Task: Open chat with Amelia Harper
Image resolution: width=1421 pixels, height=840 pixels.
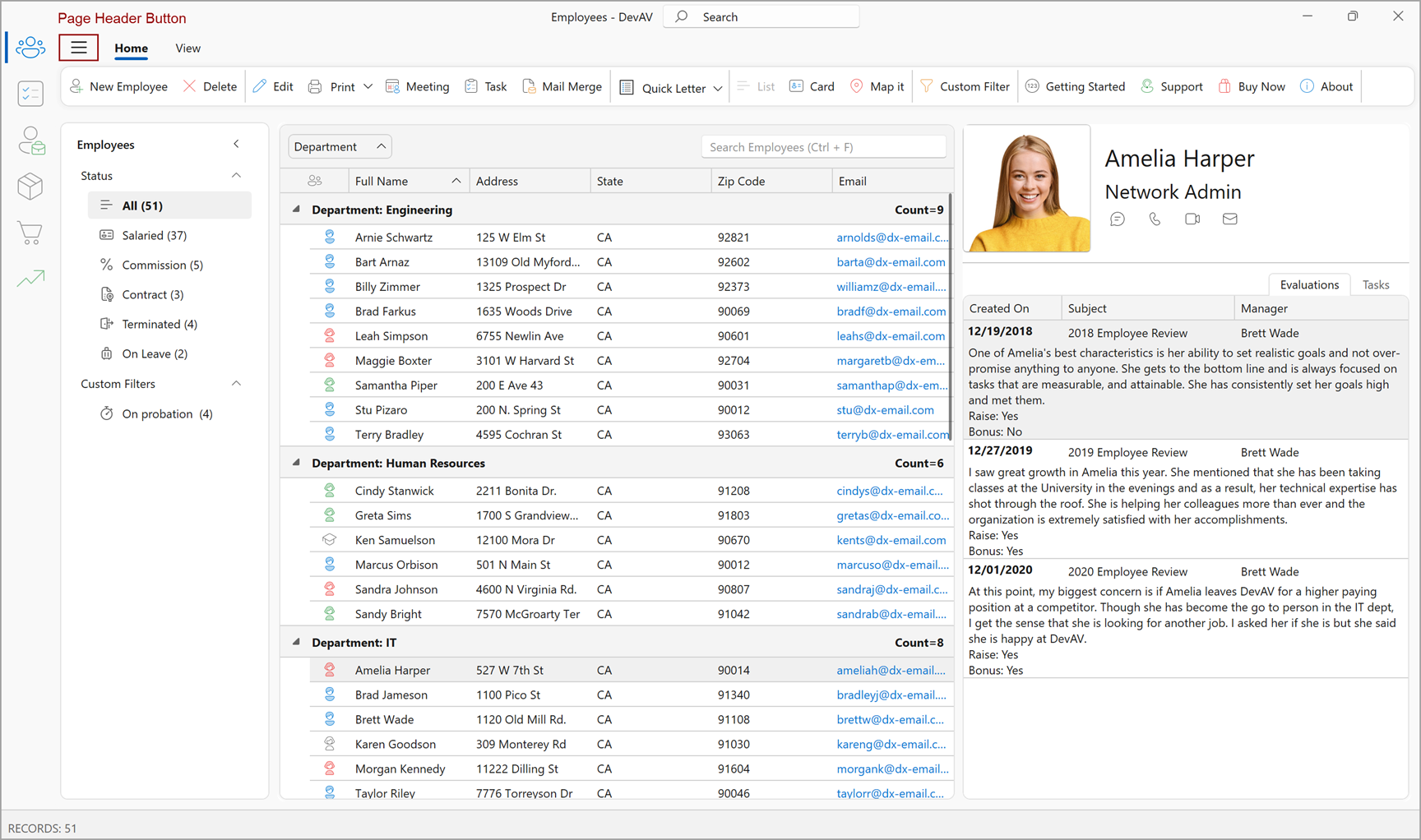Action: (1118, 219)
